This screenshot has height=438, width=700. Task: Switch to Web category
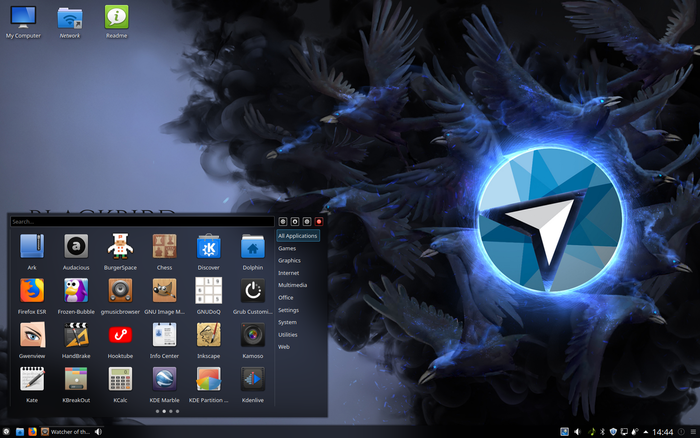pos(284,346)
